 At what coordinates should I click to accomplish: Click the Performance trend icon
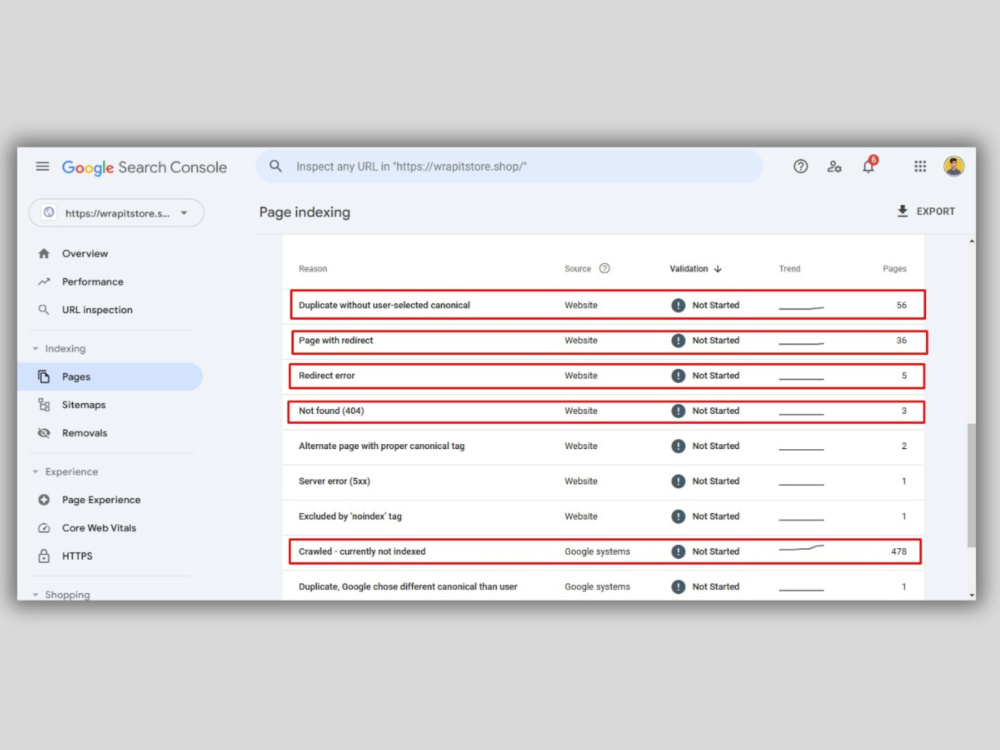point(44,281)
